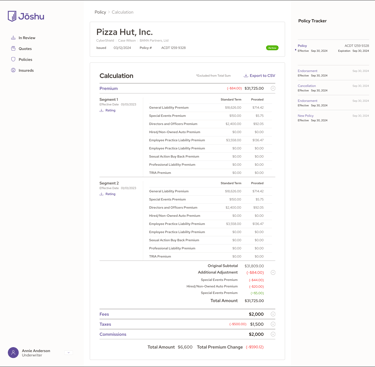The image size is (375, 367).
Task: Click the Joshu logo
Action: 26,16
